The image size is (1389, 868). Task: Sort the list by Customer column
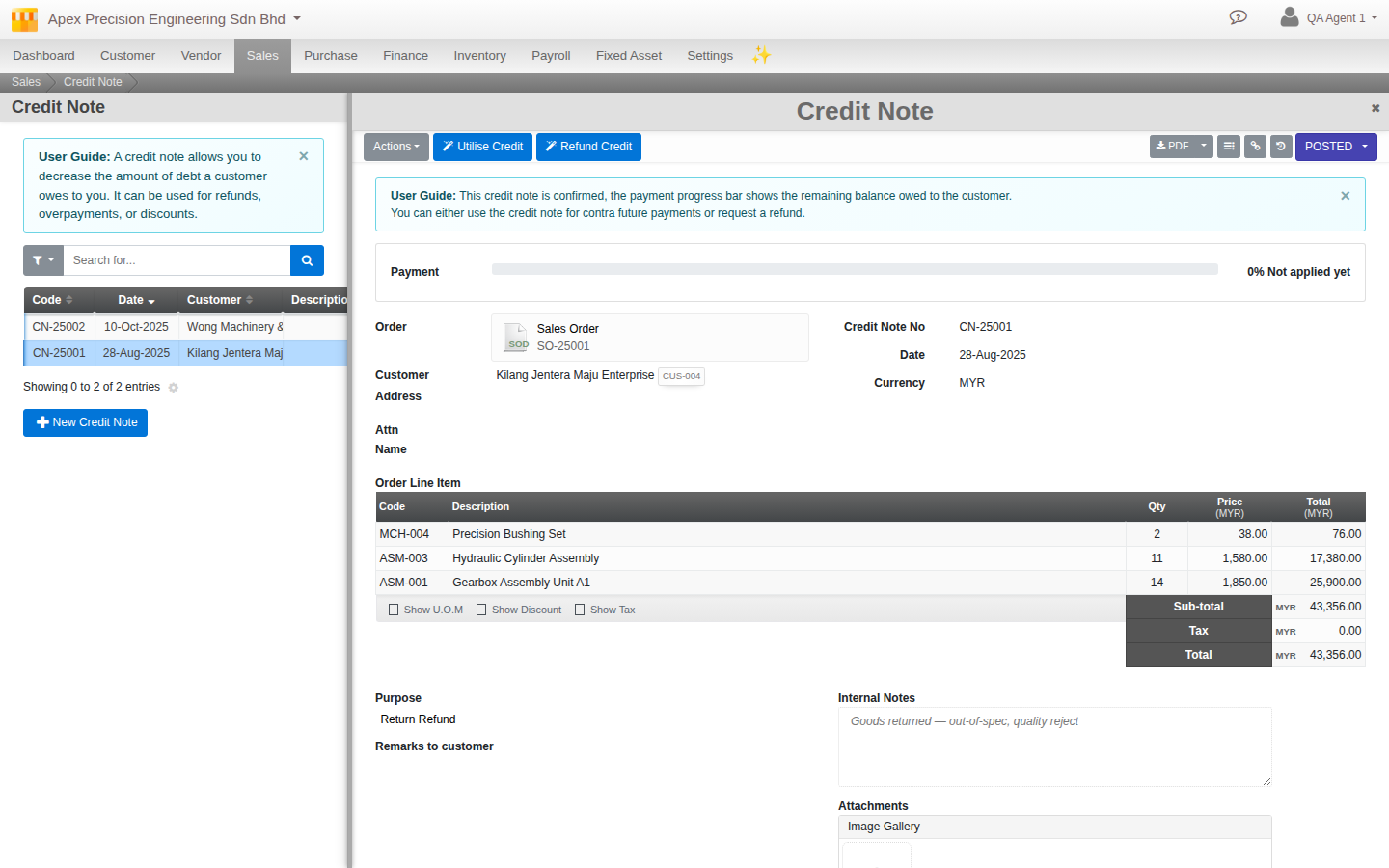click(231, 300)
